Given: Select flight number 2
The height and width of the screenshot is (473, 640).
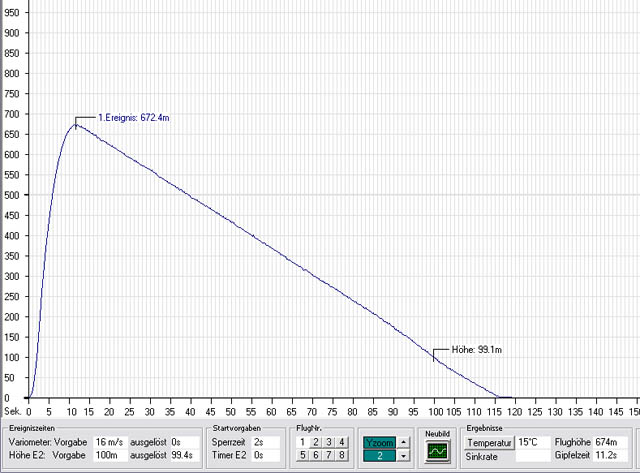Looking at the screenshot, I should coord(317,442).
